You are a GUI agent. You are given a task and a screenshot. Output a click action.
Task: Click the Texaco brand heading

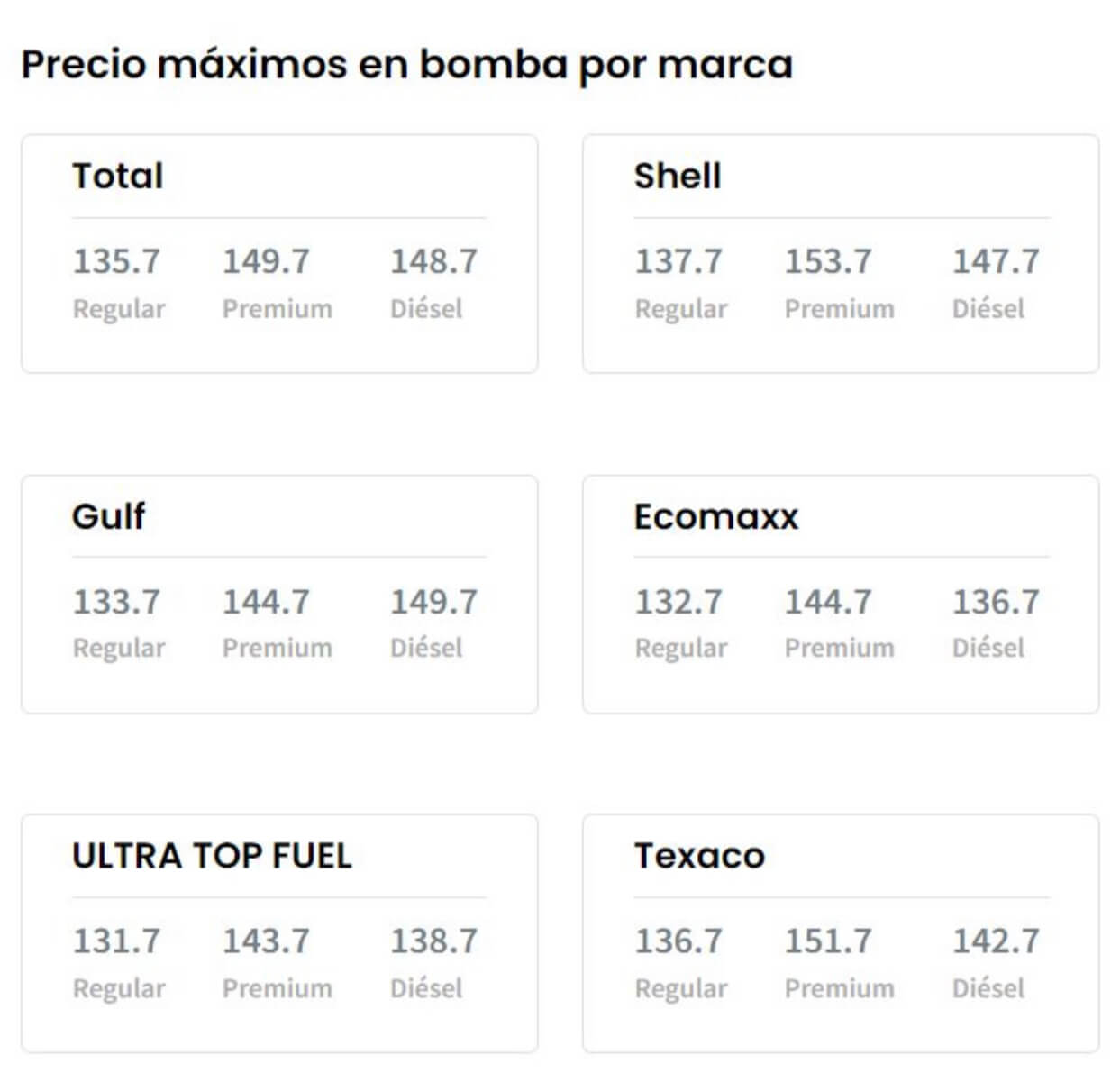click(x=699, y=856)
